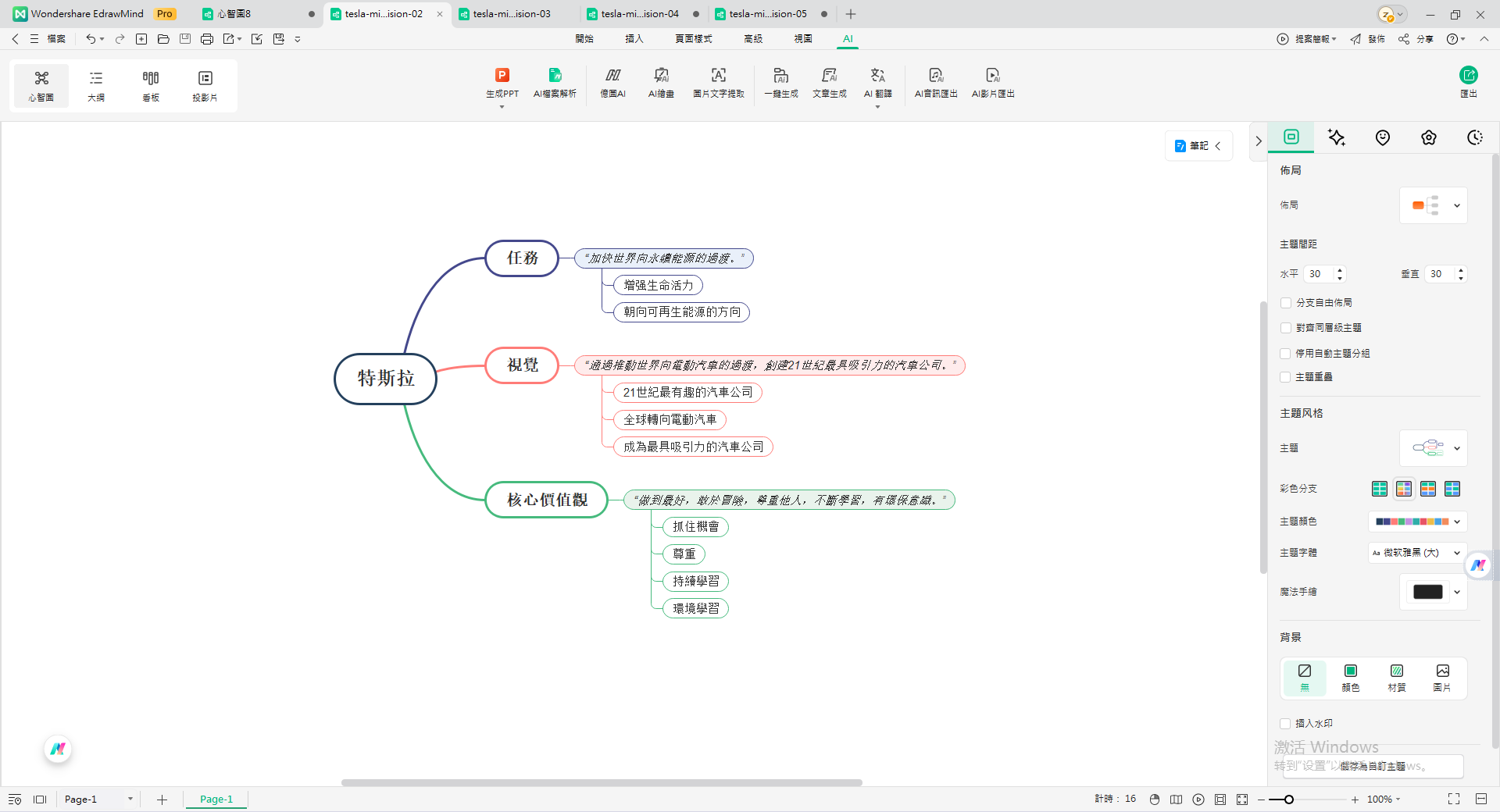Select 圖片文字提取 tool
The width and height of the screenshot is (1500, 812).
point(718,76)
